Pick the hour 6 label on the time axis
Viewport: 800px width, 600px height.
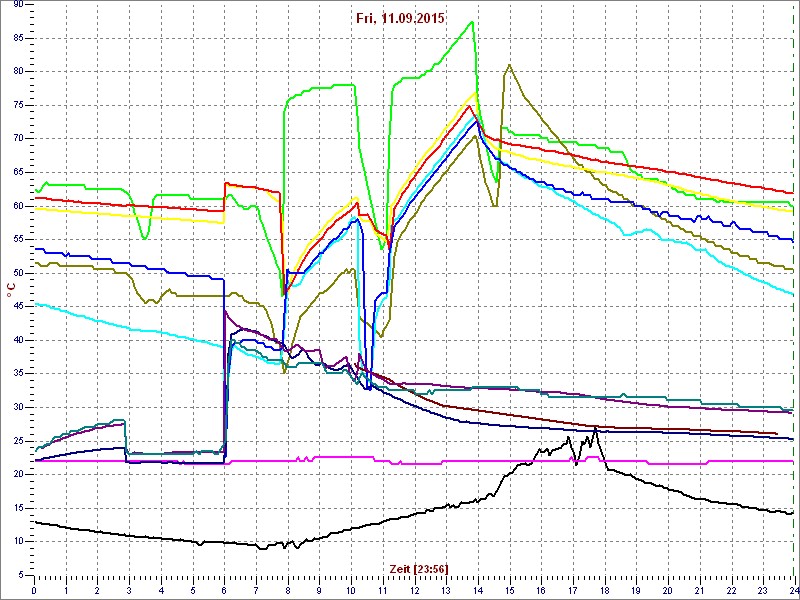click(x=224, y=588)
